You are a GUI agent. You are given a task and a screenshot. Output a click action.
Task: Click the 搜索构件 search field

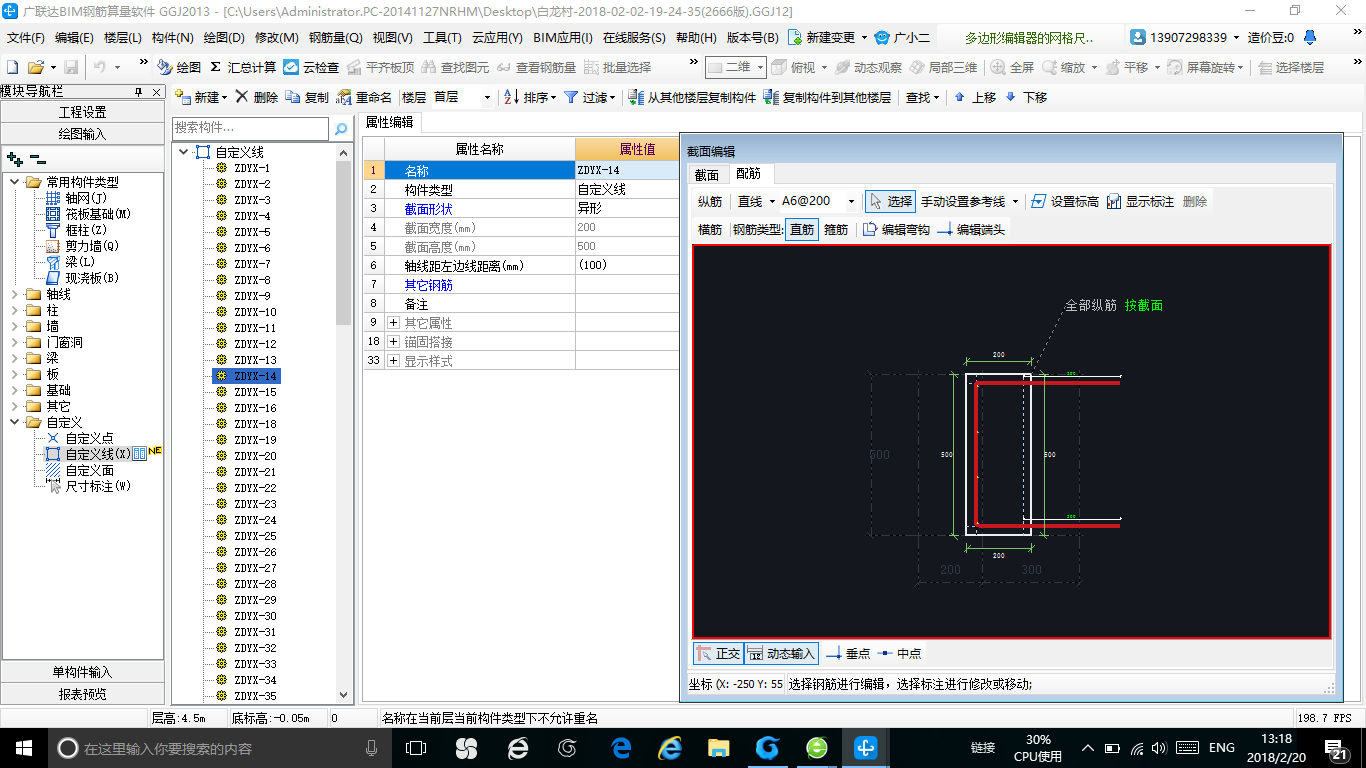(x=251, y=128)
